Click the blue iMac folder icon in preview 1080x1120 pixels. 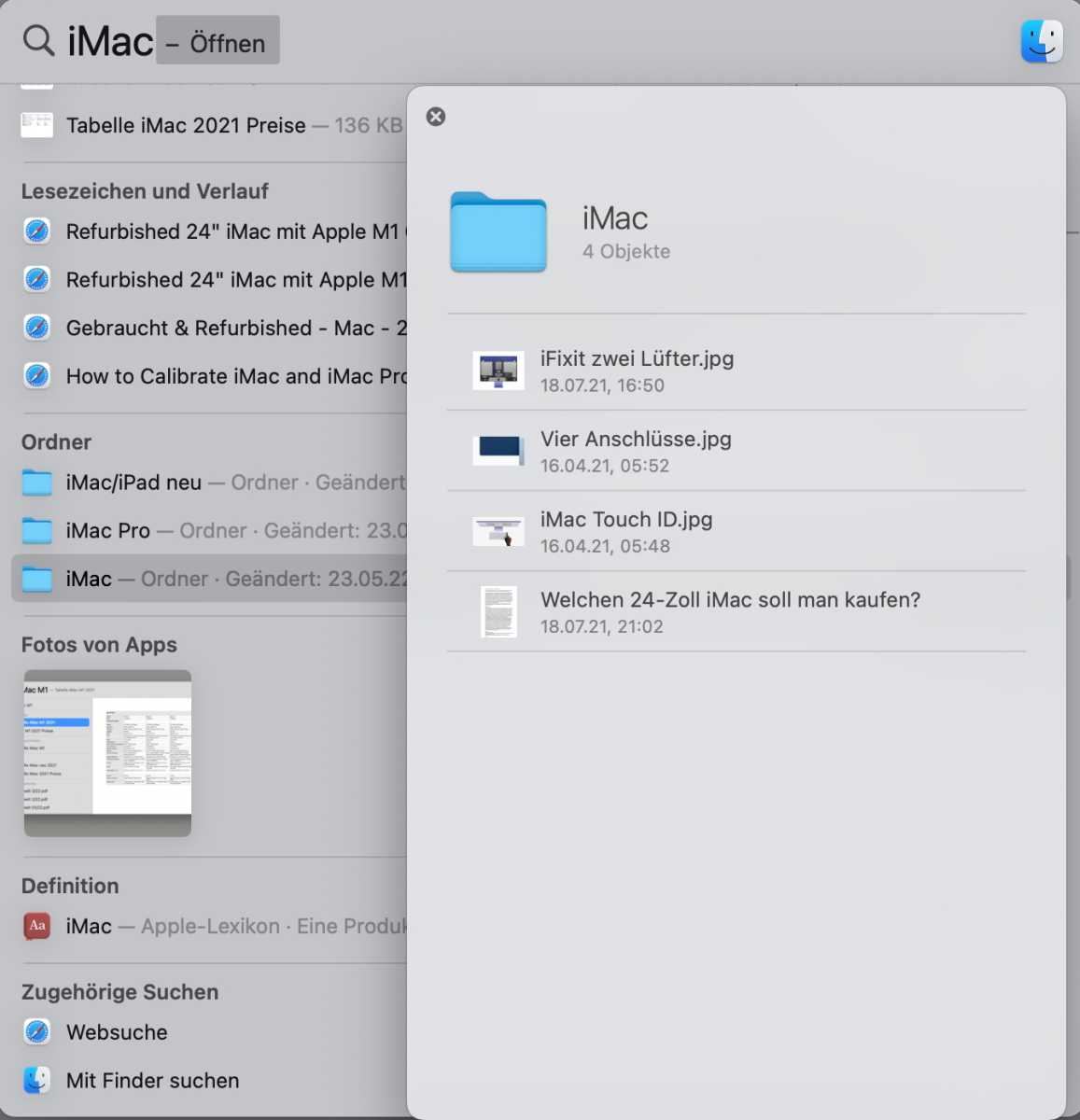pos(498,232)
